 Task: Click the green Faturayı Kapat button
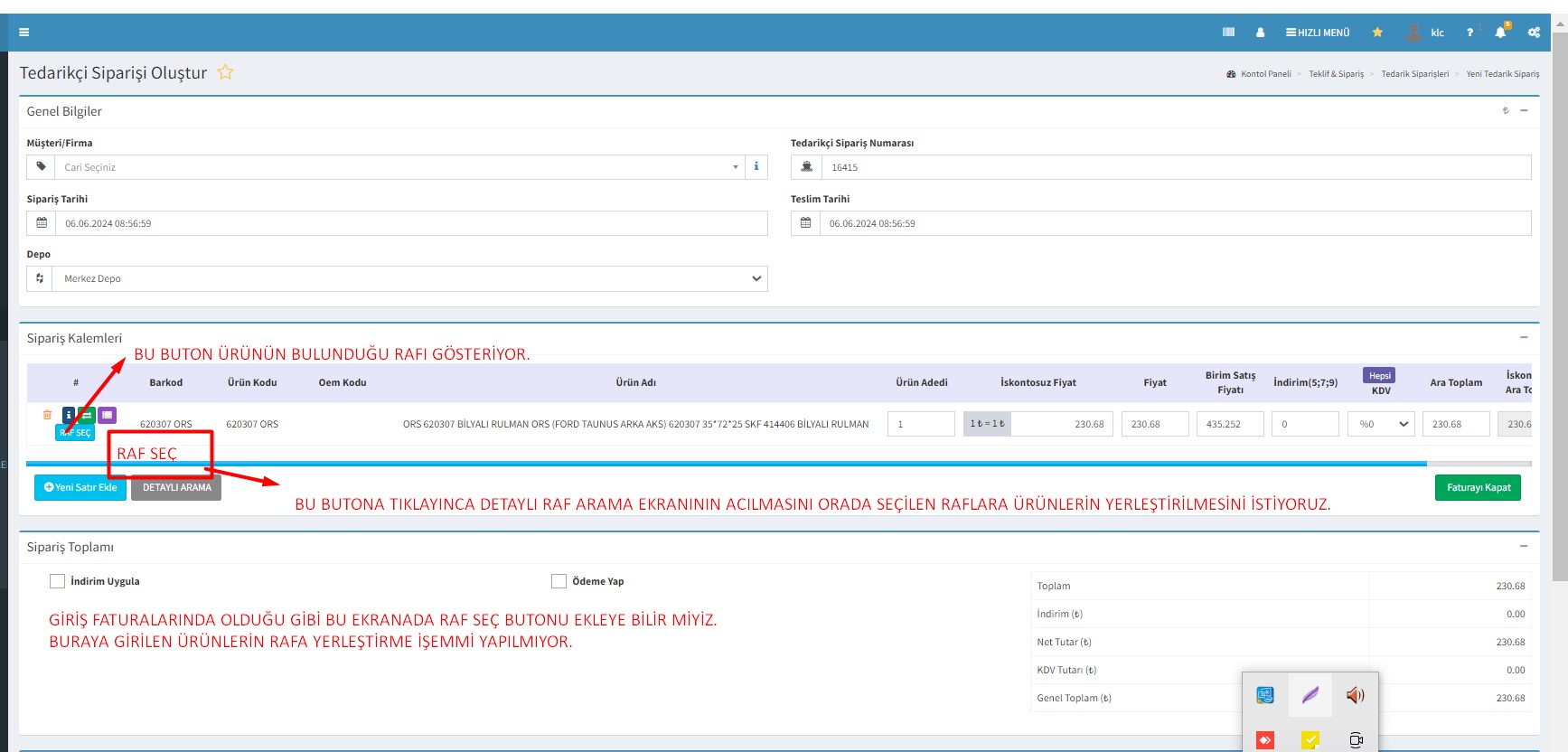(x=1478, y=487)
